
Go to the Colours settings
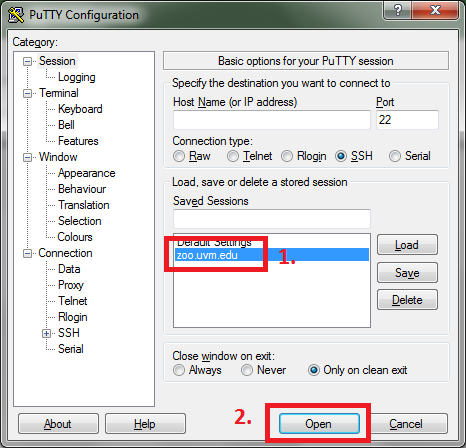click(75, 237)
